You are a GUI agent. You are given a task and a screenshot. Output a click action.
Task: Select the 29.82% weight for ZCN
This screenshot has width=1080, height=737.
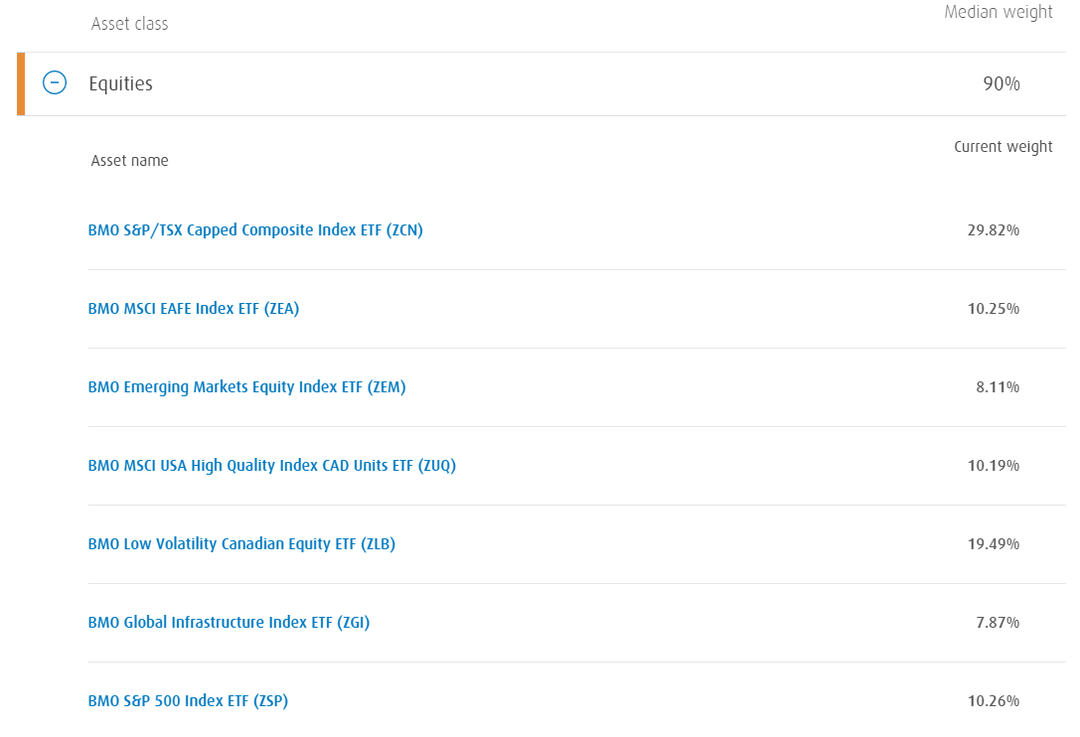[993, 230]
